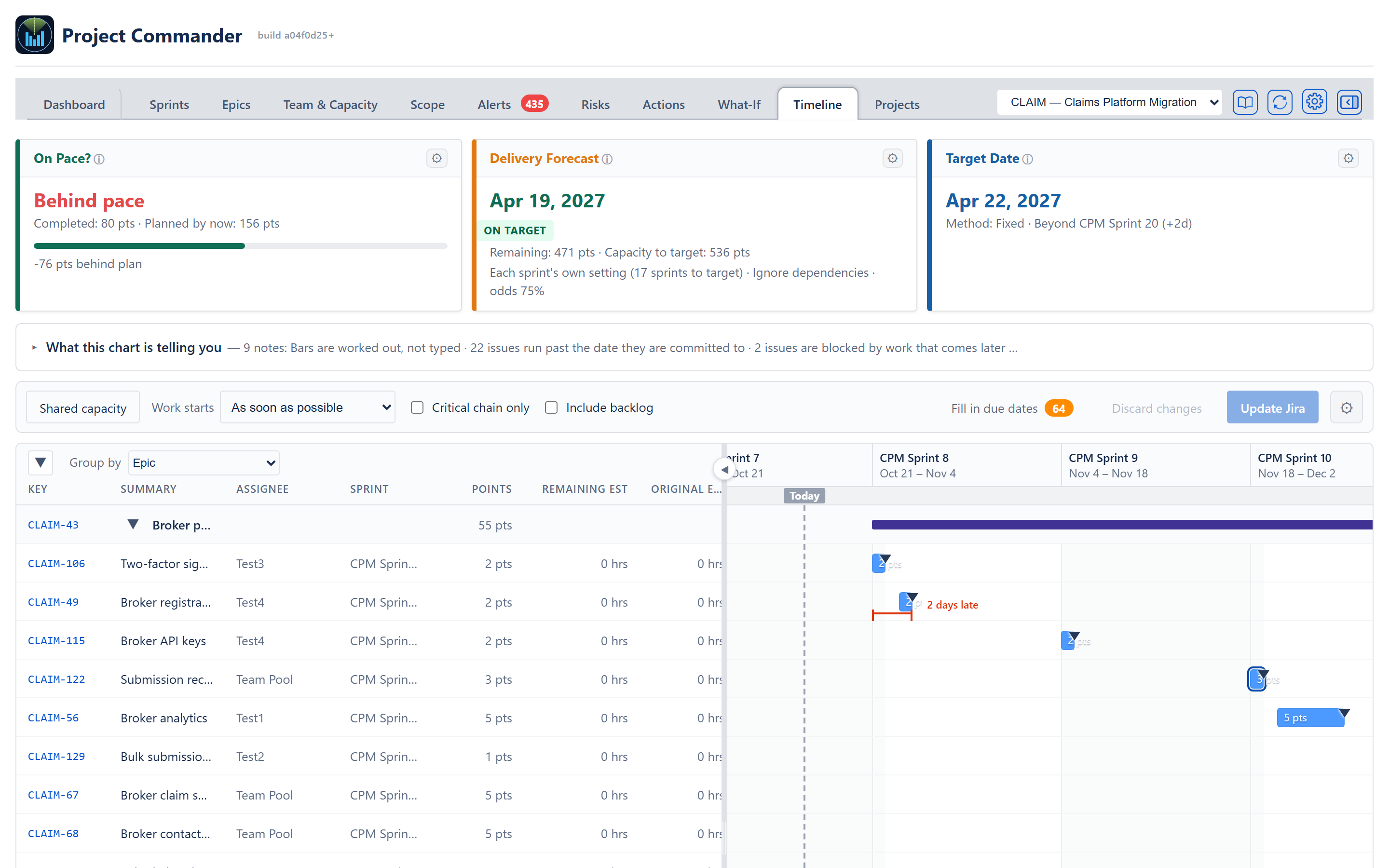Open the Group by Epic dropdown

point(204,463)
